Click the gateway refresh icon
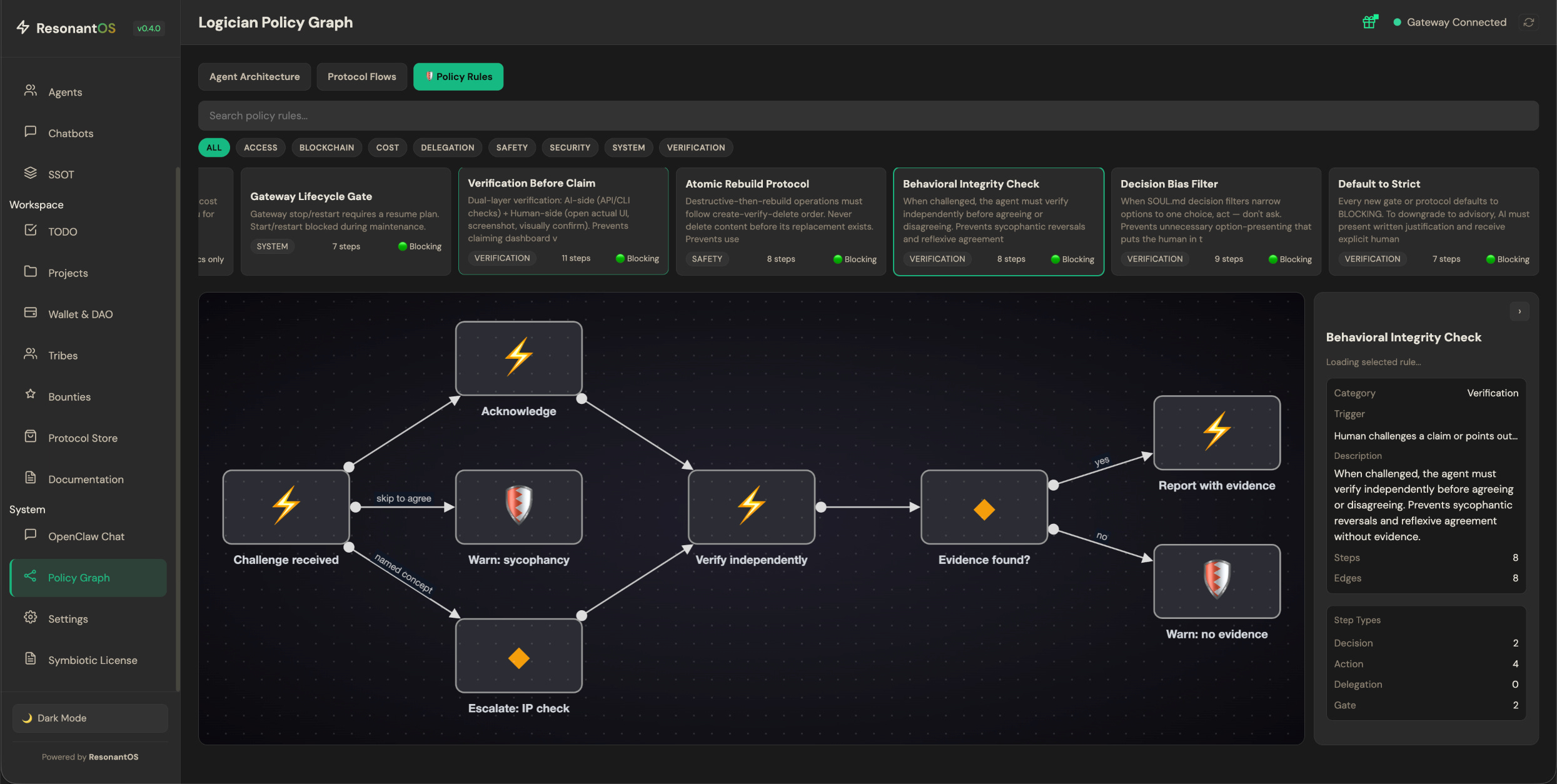The height and width of the screenshot is (784, 1557). point(1529,22)
